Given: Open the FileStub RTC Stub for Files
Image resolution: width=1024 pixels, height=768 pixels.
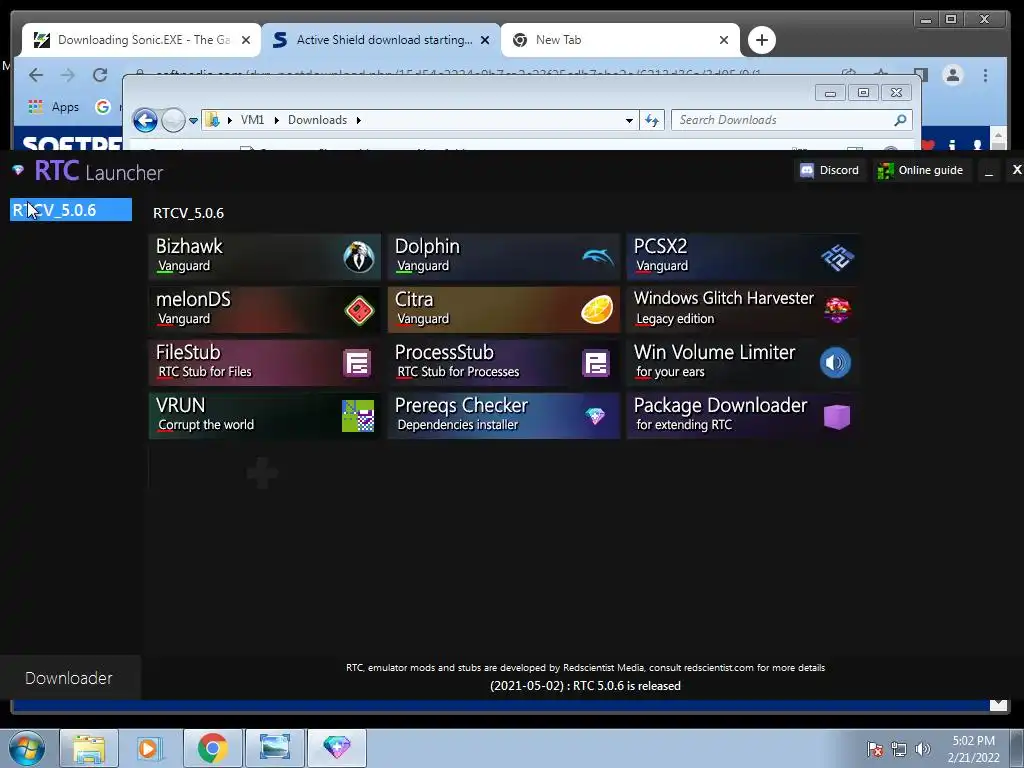Looking at the screenshot, I should coord(264,362).
